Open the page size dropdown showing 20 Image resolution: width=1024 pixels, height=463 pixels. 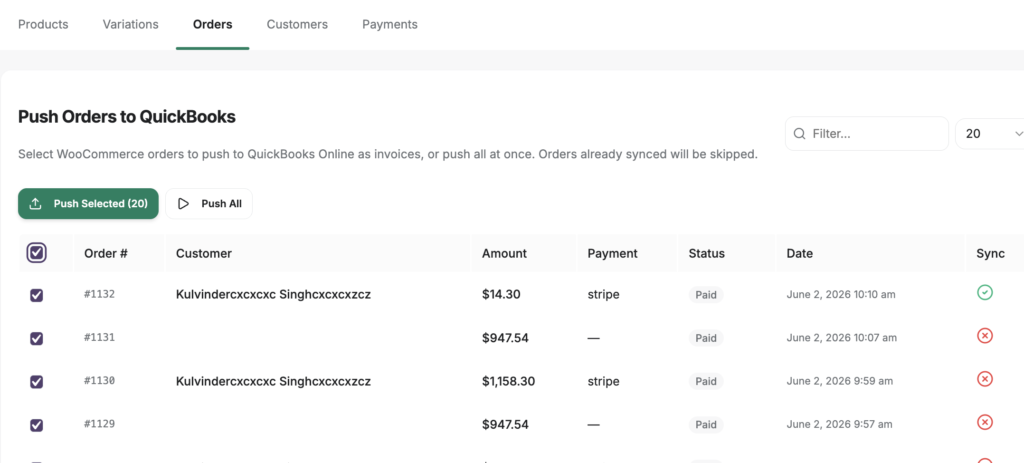[990, 133]
